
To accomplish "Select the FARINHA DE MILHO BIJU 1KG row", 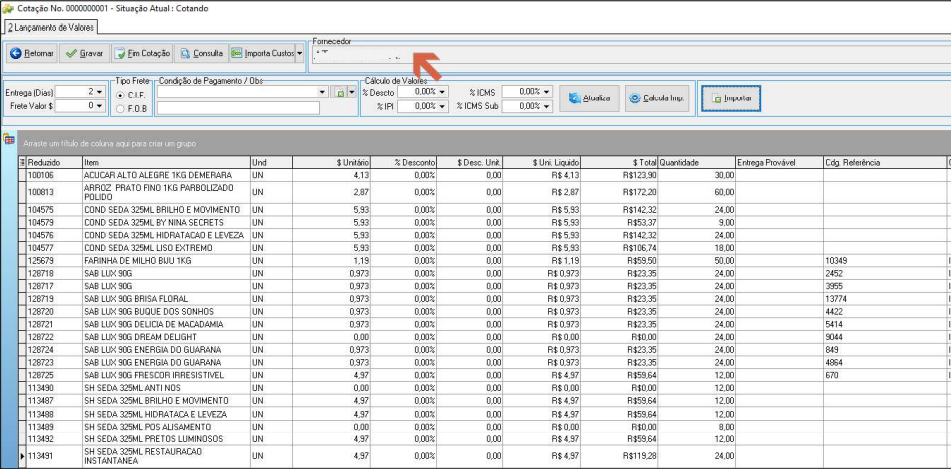I will tap(485, 260).
